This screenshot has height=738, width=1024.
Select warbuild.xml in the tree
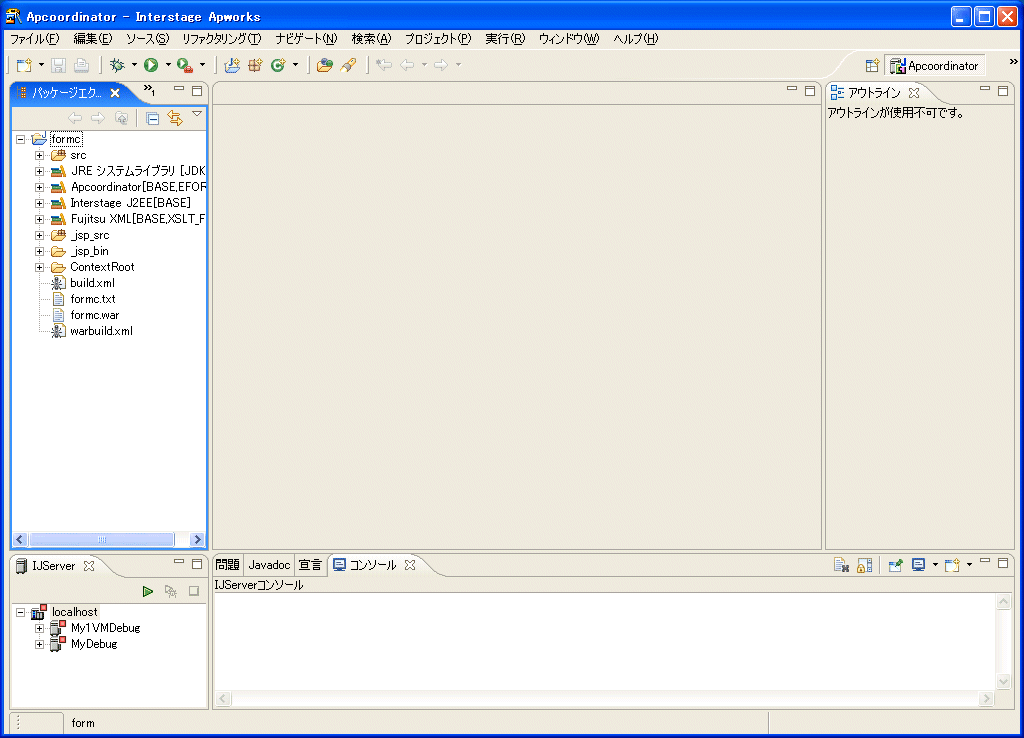pyautogui.click(x=101, y=331)
